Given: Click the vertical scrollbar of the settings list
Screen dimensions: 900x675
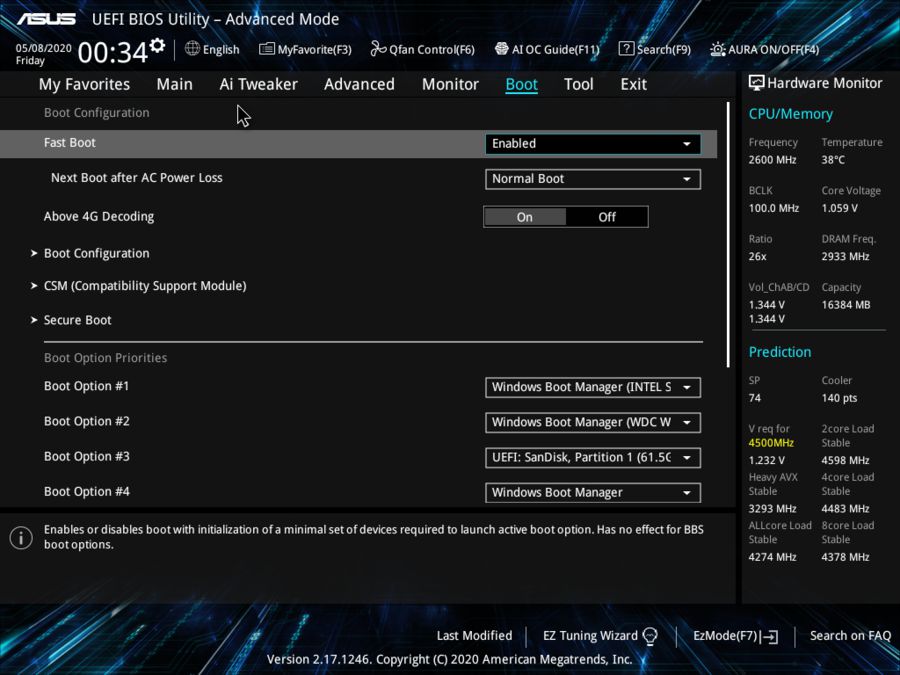Looking at the screenshot, I should click(728, 235).
